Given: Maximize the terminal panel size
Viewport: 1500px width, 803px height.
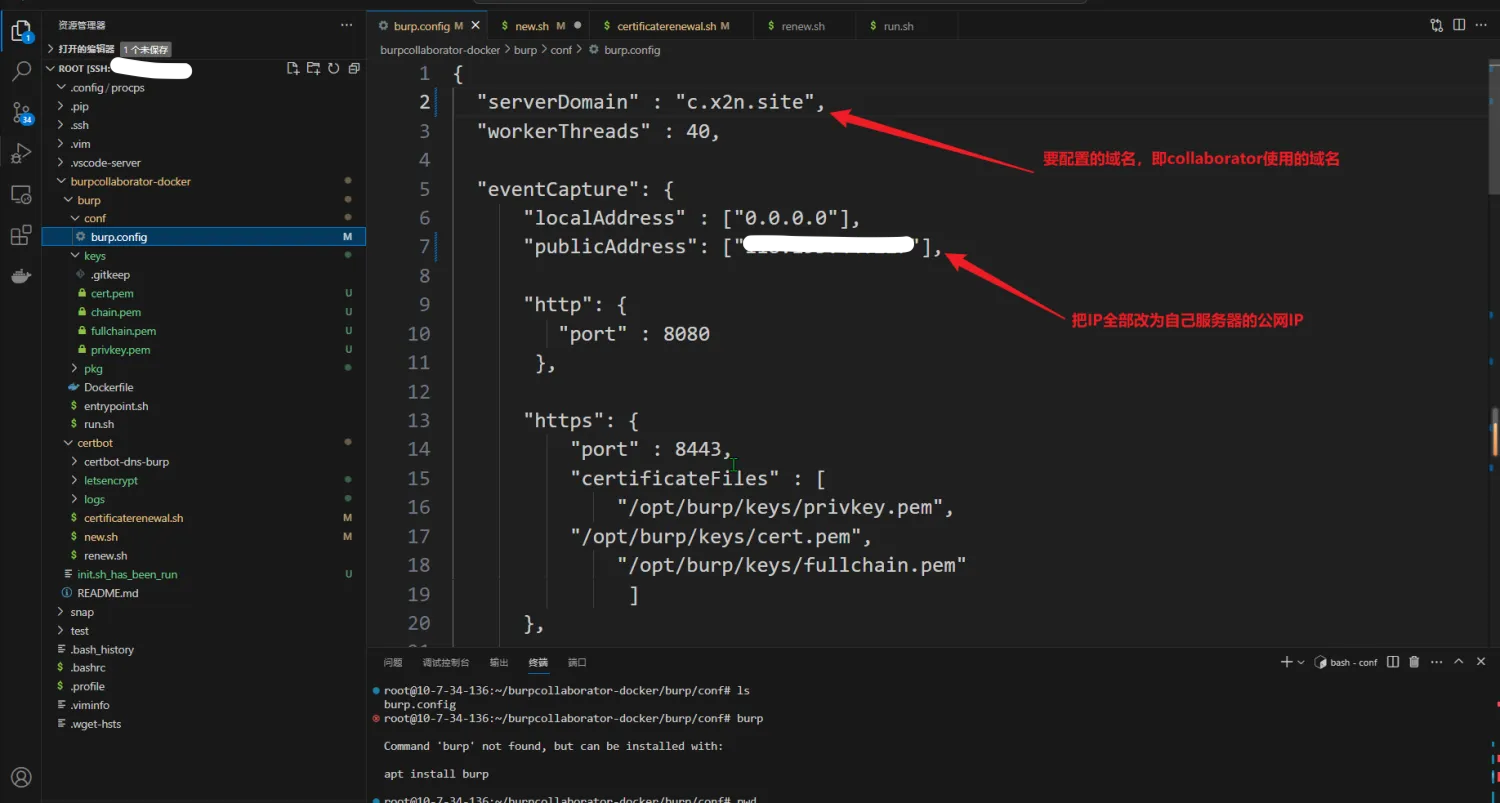Looking at the screenshot, I should (x=1459, y=662).
